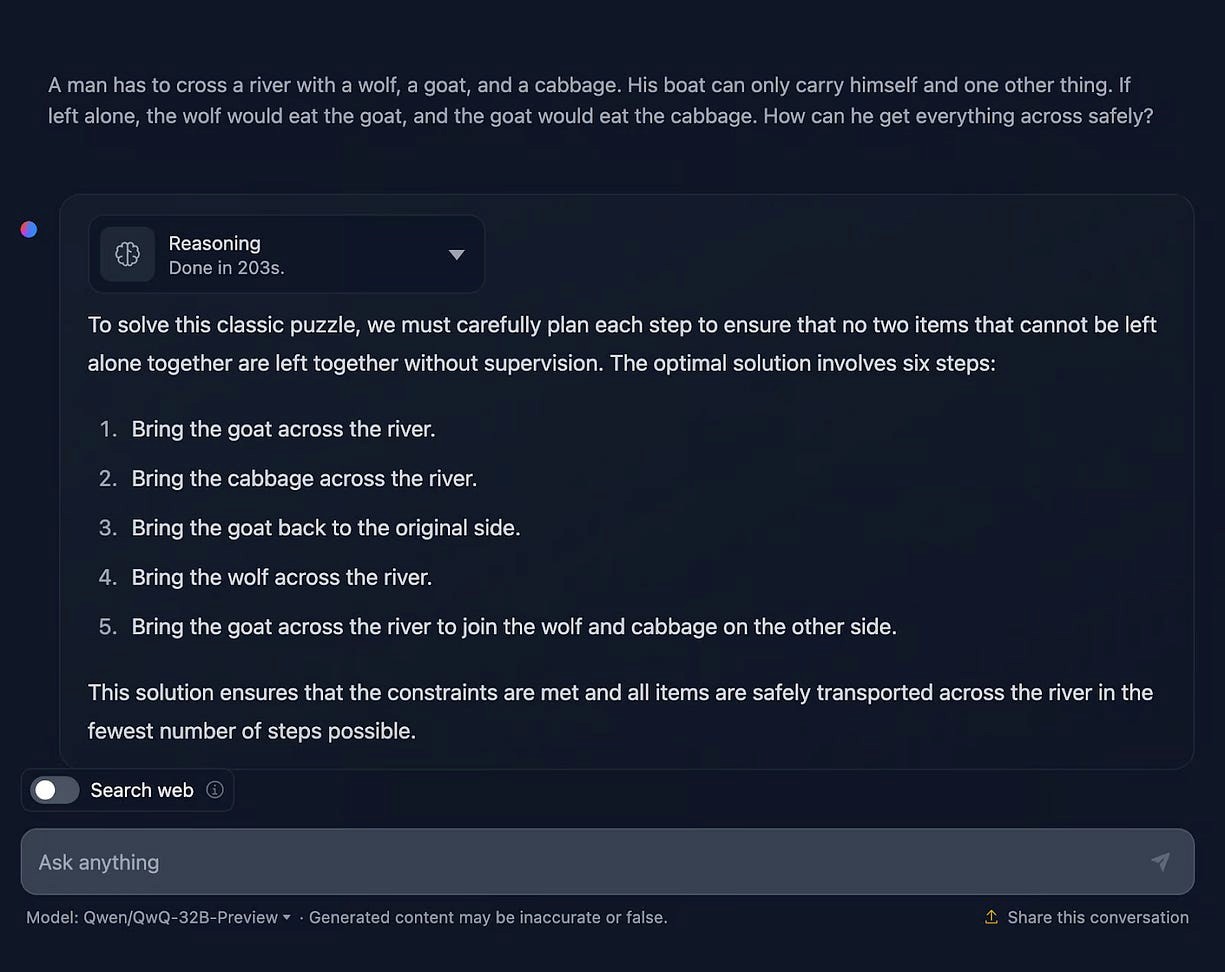Click step 3, goat back to original side

click(326, 527)
